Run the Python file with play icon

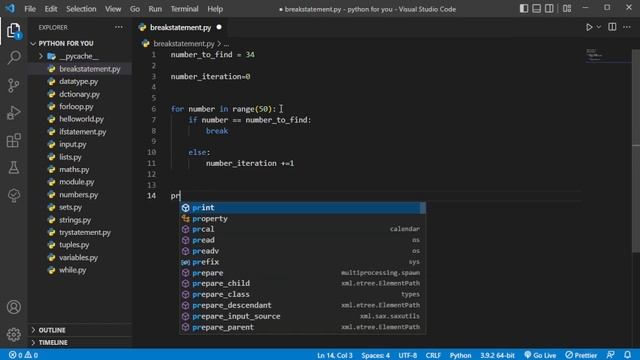[x=589, y=27]
